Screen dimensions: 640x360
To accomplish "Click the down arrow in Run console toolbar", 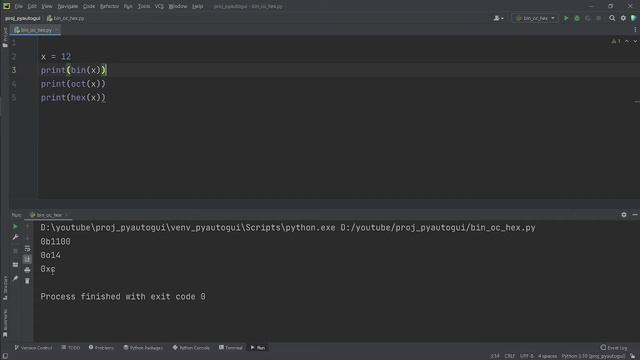I will click(x=27, y=237).
